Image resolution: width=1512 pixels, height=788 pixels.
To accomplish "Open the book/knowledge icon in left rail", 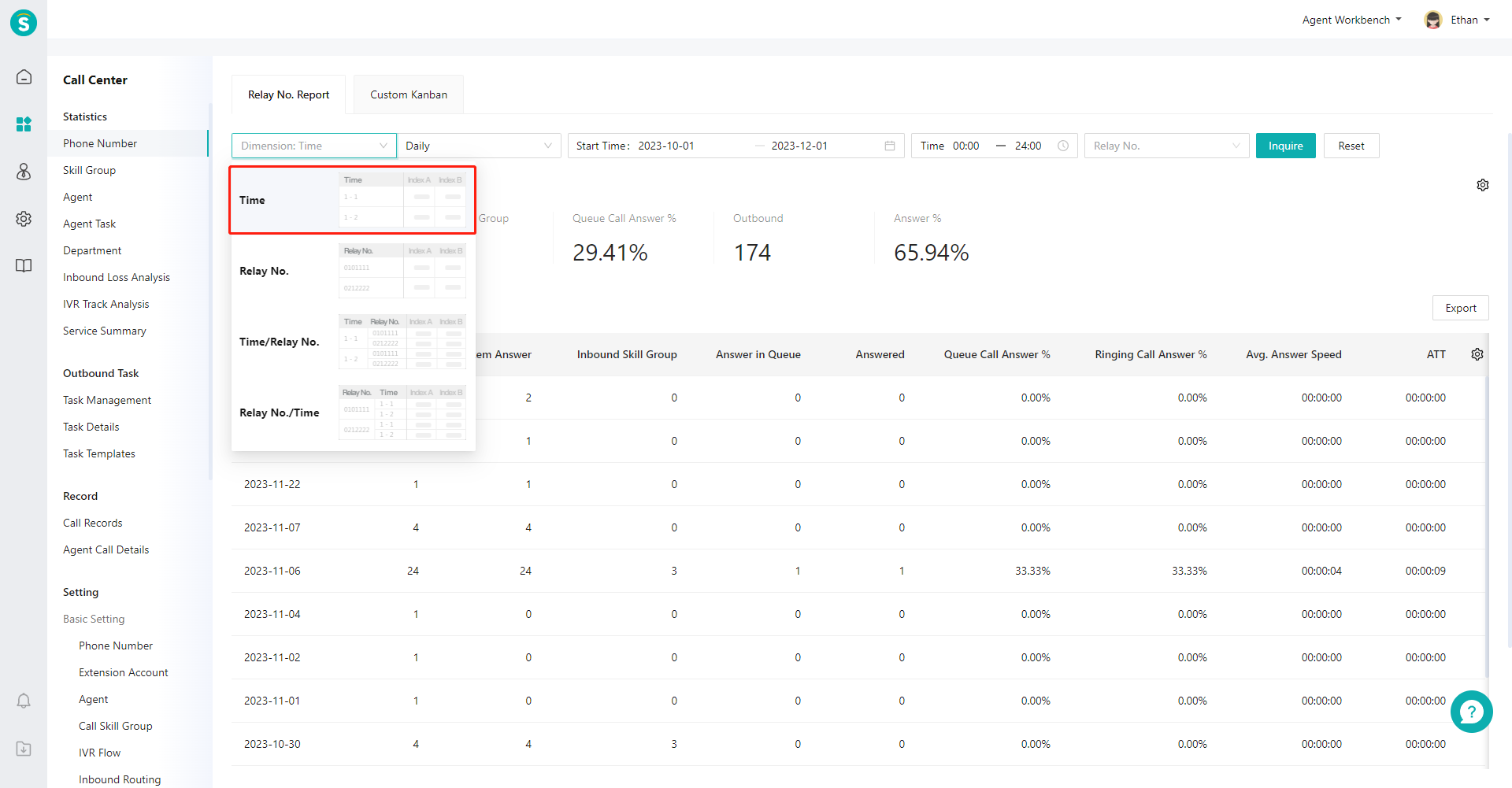I will pyautogui.click(x=24, y=265).
